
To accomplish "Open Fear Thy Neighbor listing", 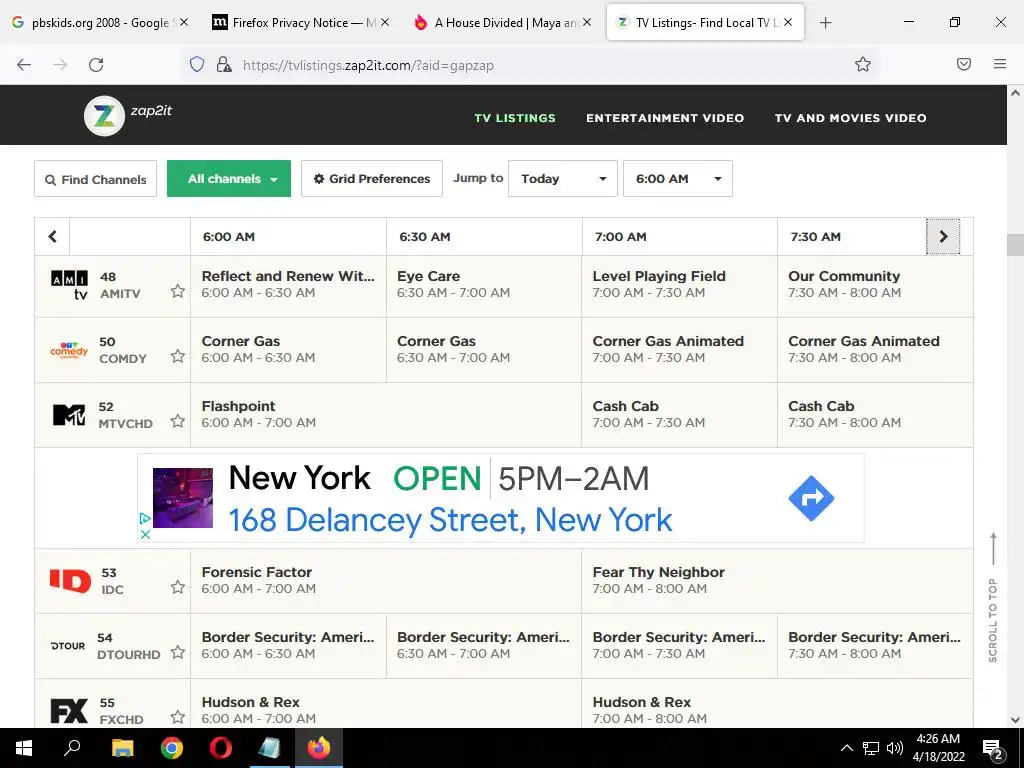I will (777, 581).
